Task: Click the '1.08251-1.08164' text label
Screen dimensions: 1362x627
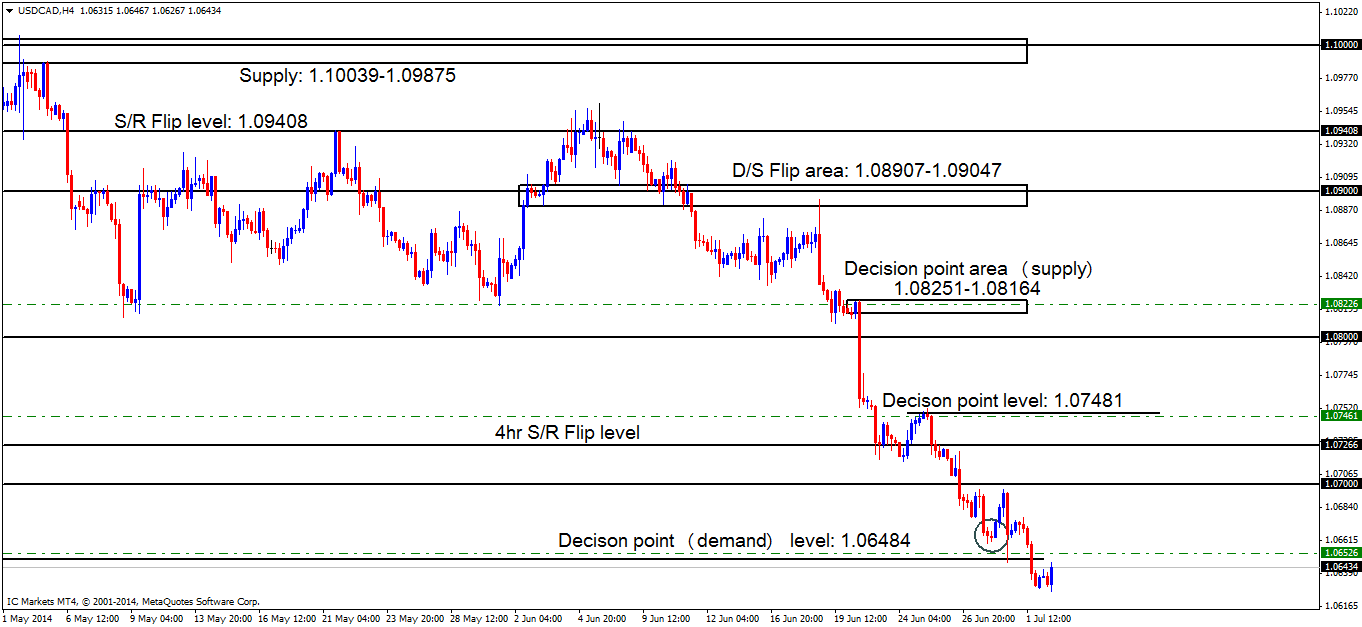Action: (967, 288)
